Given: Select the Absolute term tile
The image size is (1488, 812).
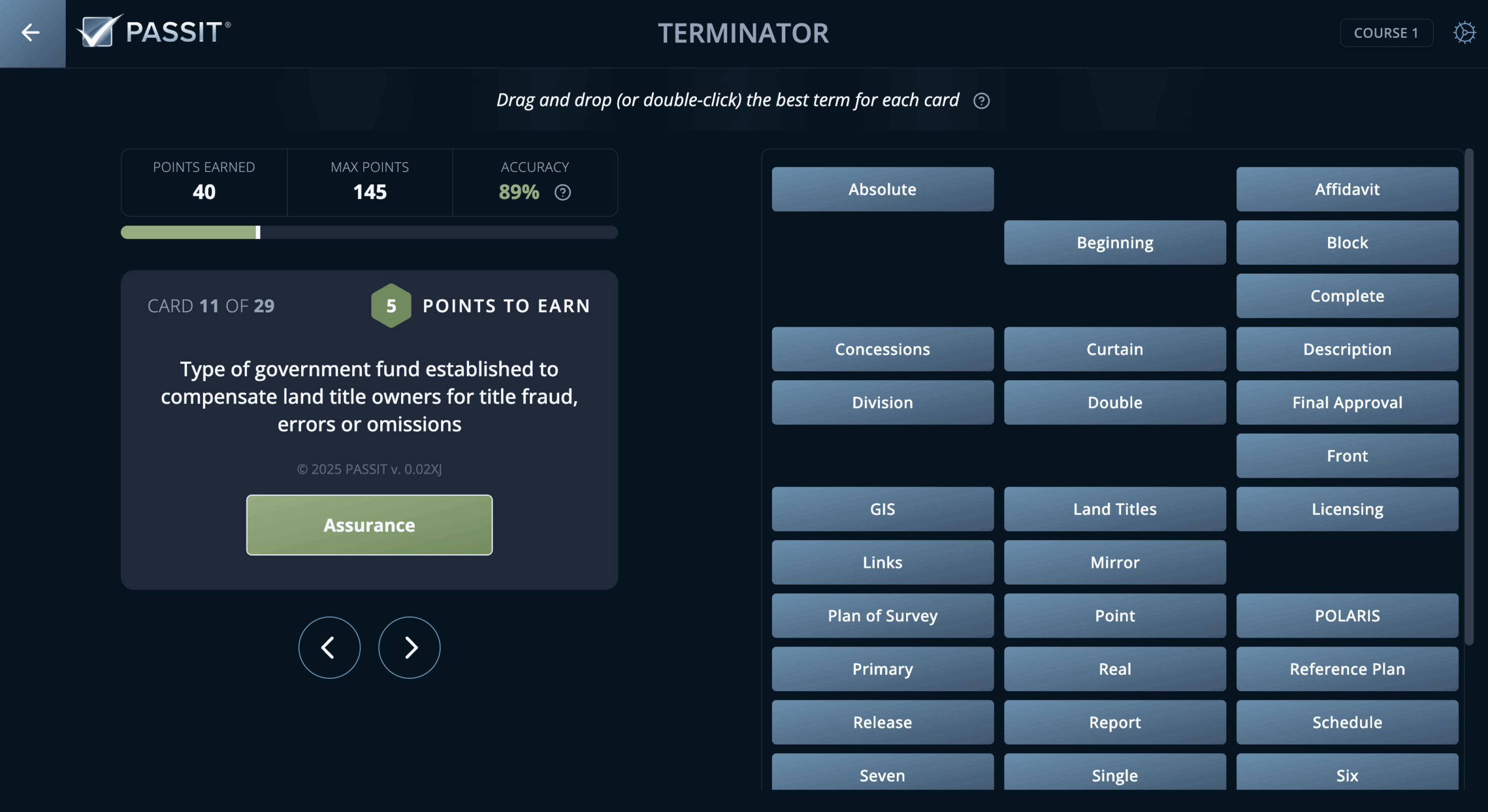Looking at the screenshot, I should point(882,189).
